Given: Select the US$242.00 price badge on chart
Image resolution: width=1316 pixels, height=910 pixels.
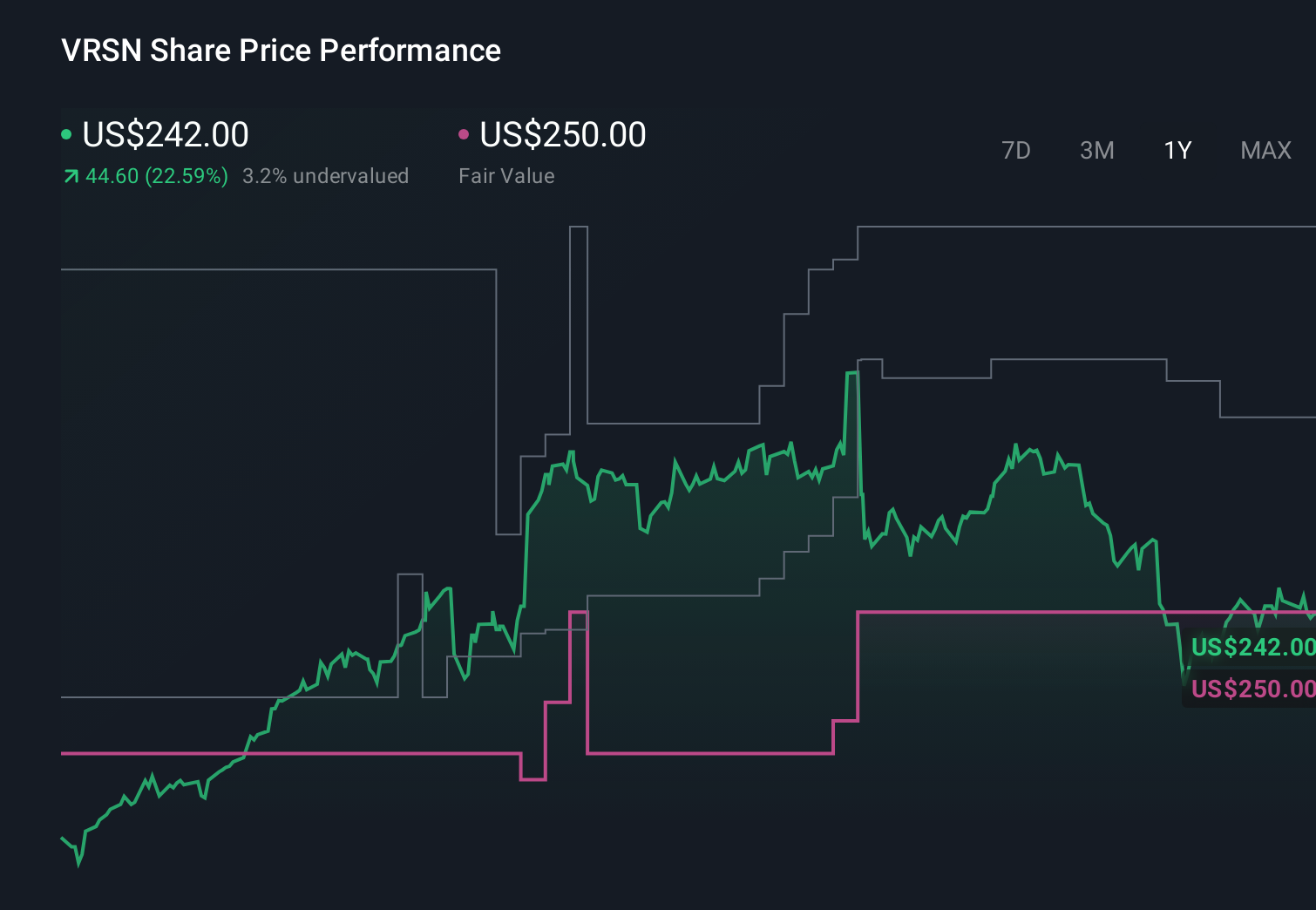Looking at the screenshot, I should [x=1252, y=647].
